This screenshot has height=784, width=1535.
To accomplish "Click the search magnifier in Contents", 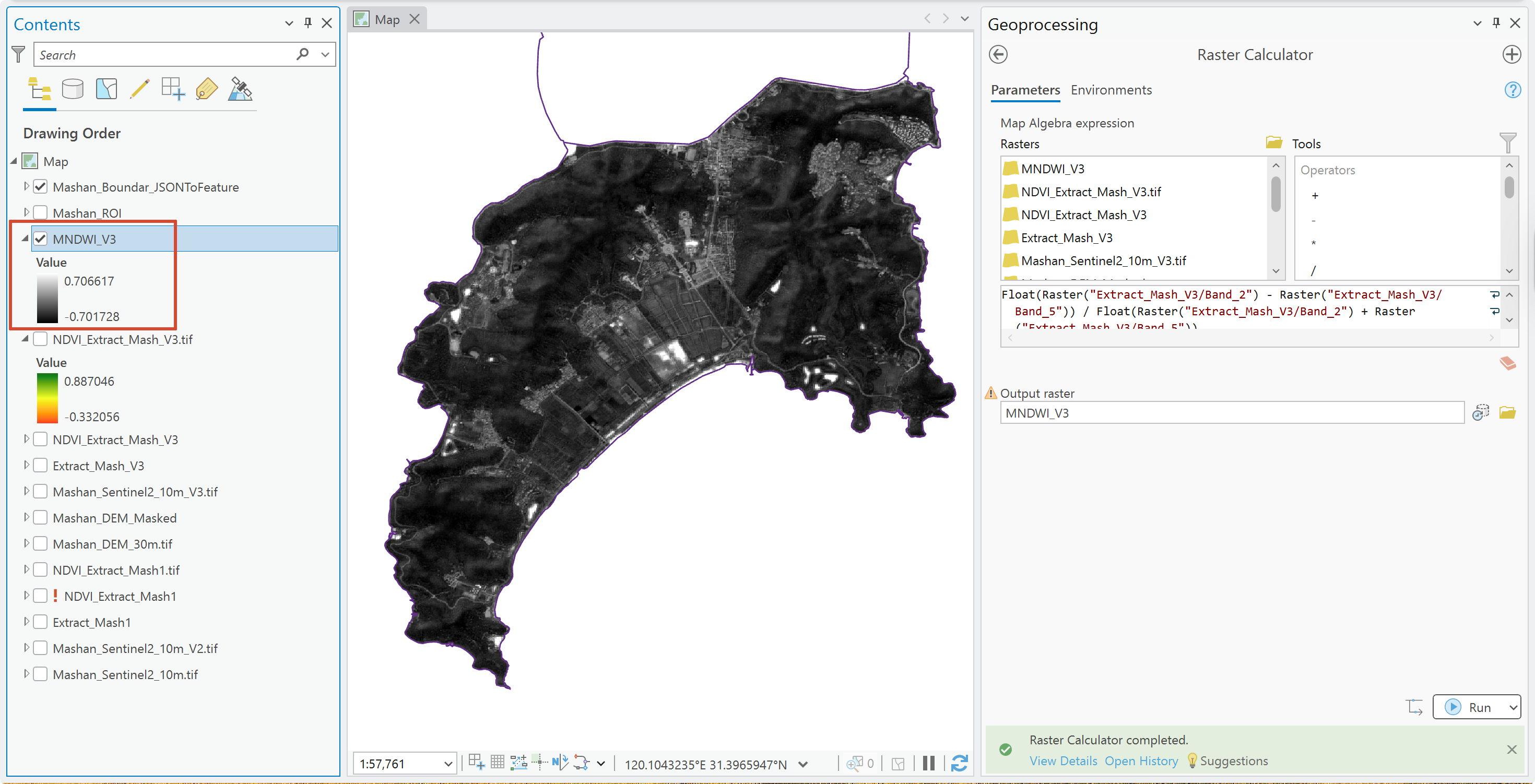I will pos(303,54).
